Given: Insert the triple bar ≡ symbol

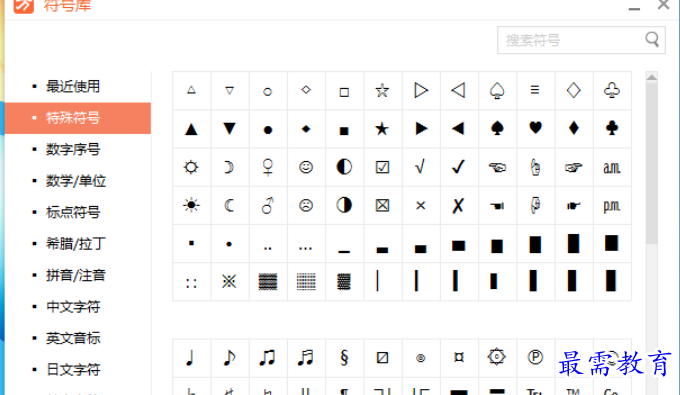Looking at the screenshot, I should pyautogui.click(x=535, y=91).
